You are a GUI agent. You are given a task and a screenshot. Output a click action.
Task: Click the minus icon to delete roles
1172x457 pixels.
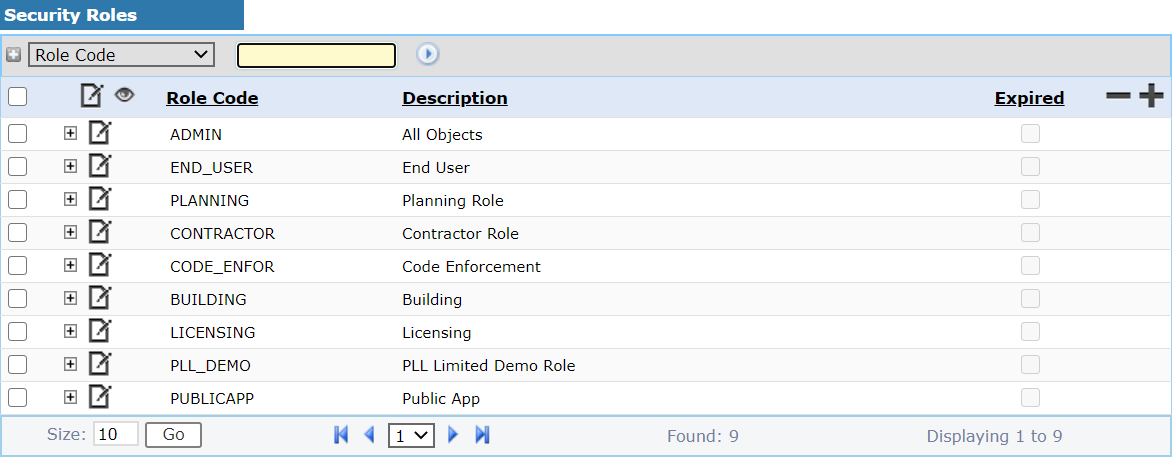(1118, 96)
